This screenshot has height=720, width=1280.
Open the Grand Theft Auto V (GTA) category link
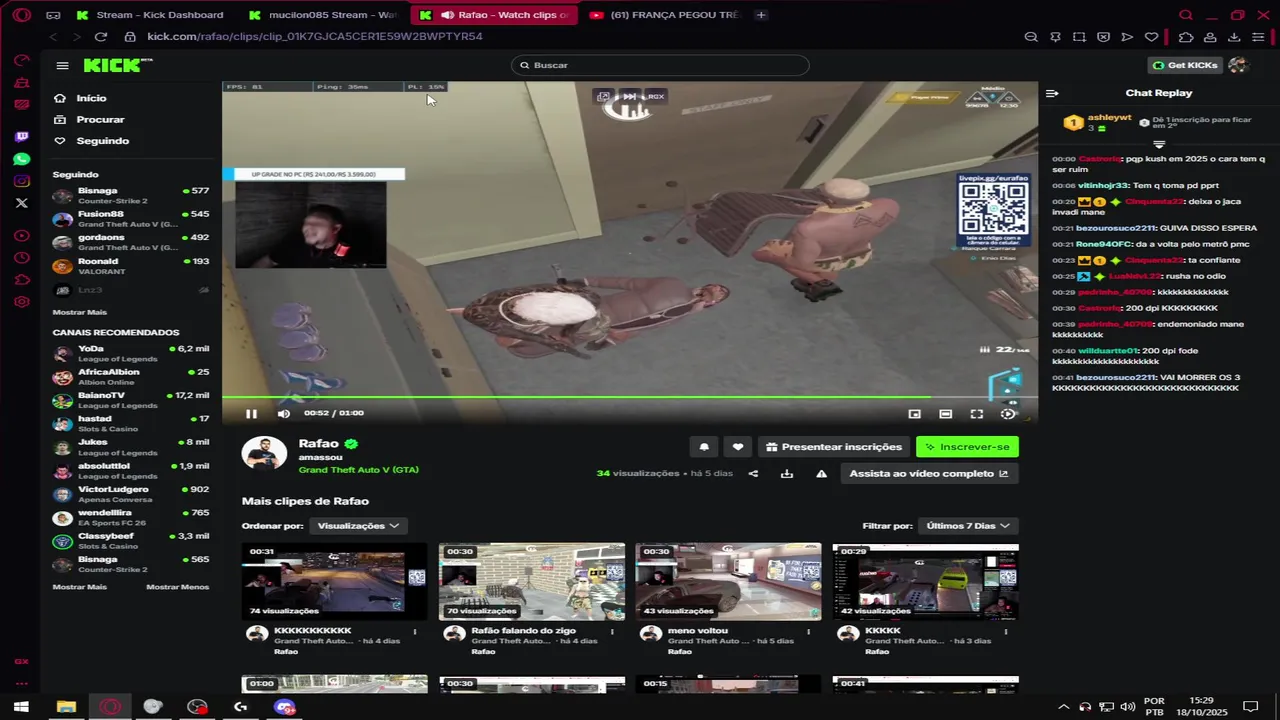358,470
